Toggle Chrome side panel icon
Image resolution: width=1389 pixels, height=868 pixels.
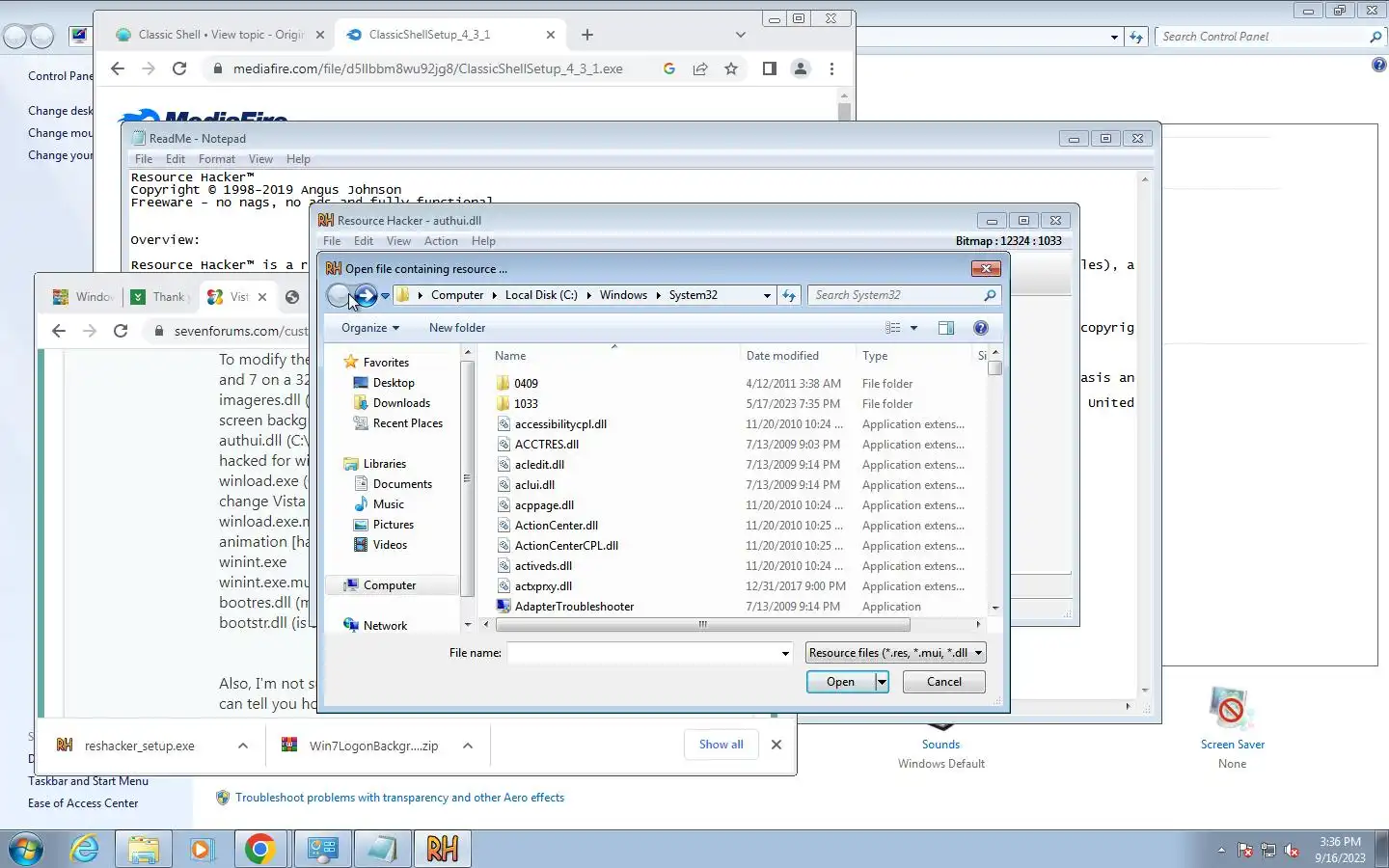coord(769,68)
